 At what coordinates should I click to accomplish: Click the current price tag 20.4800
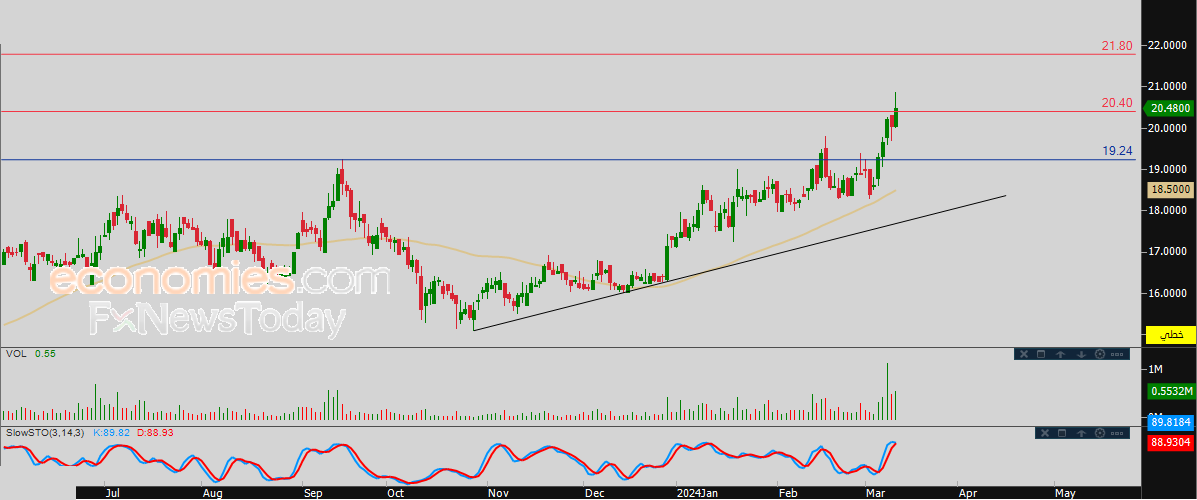1171,109
